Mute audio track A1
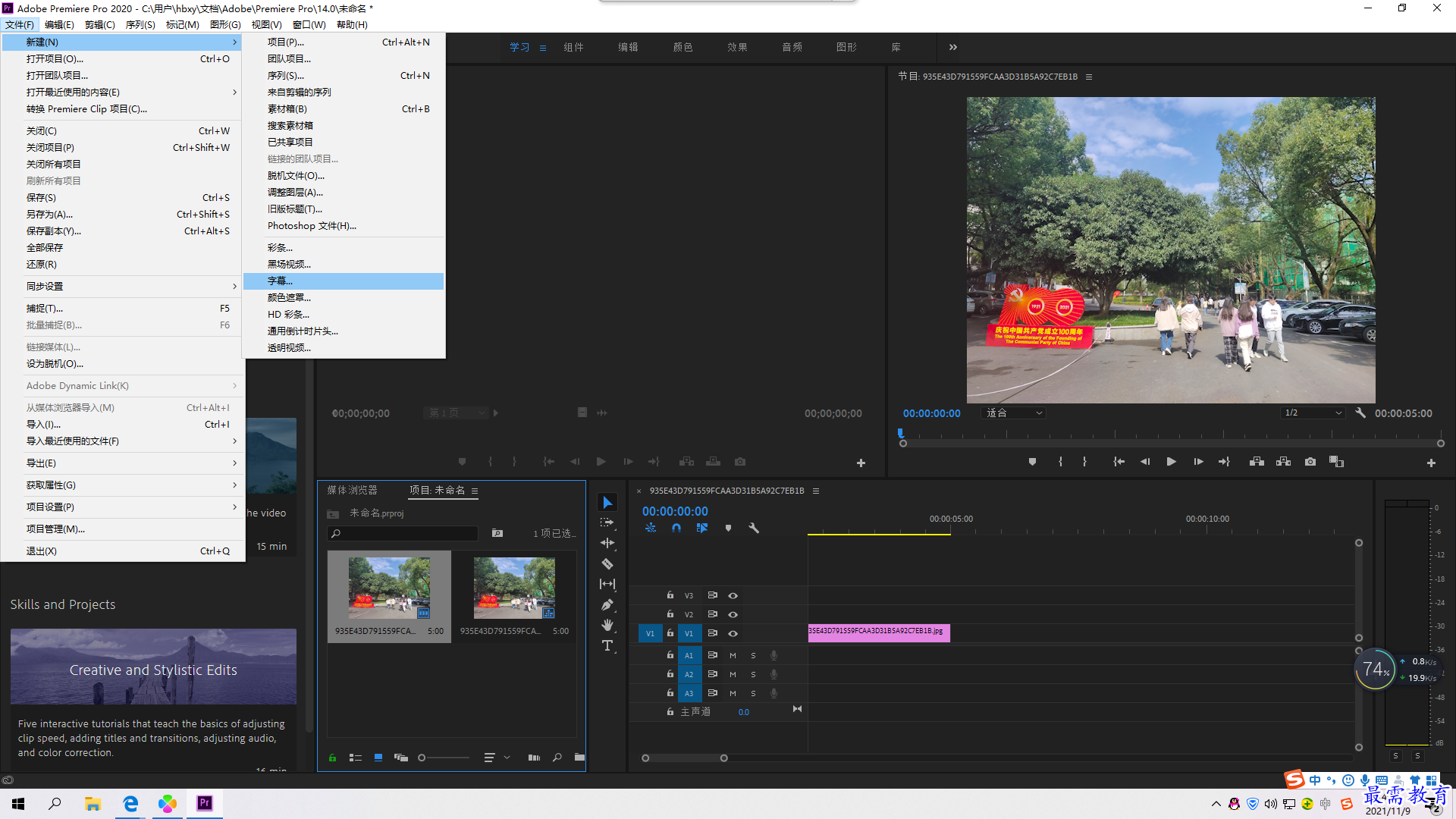Screen dimensions: 1456x819 (x=733, y=655)
